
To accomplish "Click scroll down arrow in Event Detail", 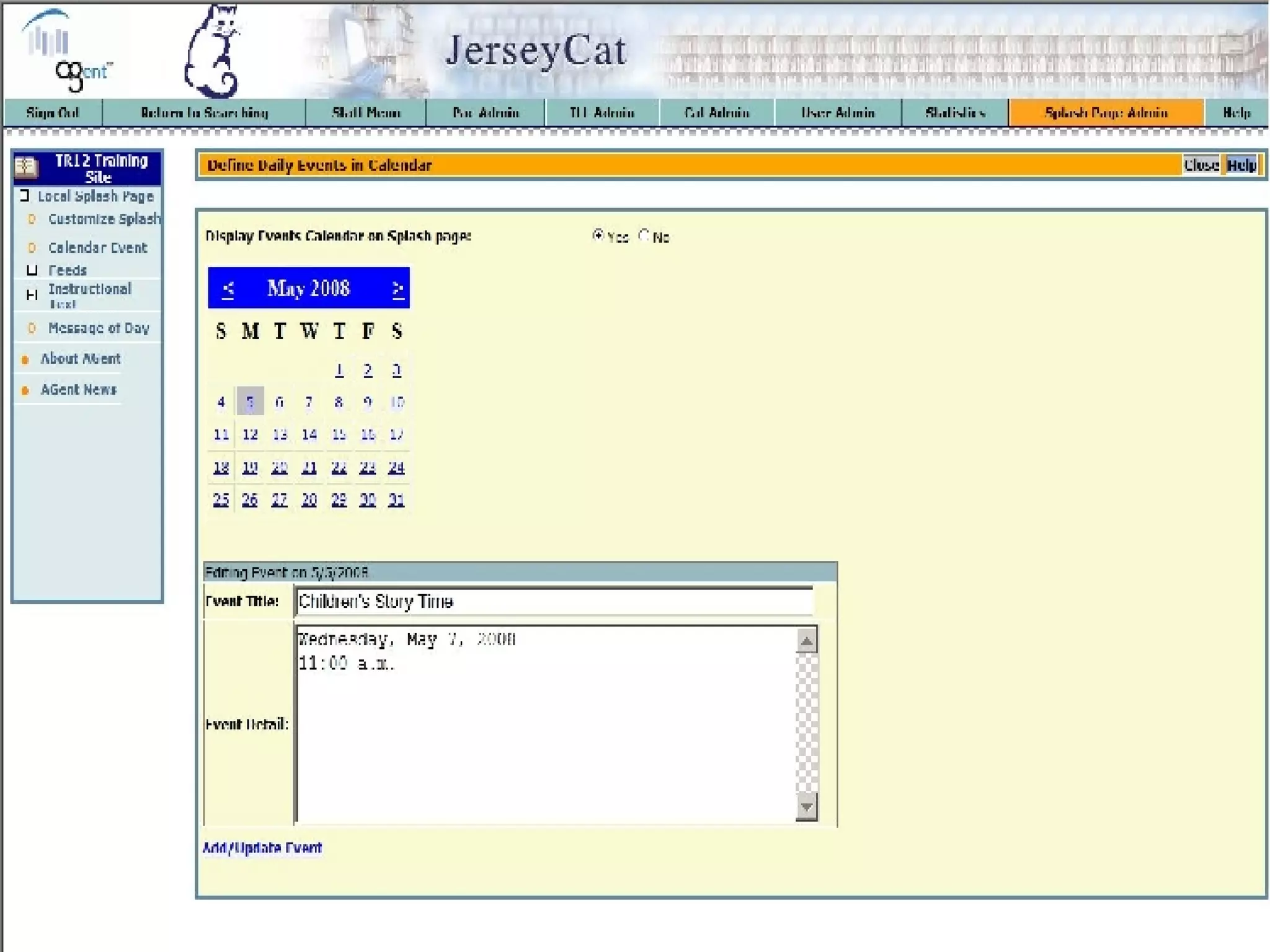I will click(806, 807).
